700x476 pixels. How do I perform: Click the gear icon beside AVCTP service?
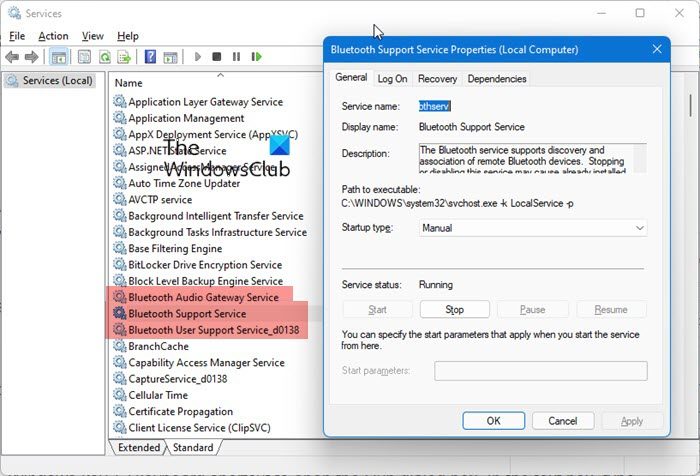[119, 200]
